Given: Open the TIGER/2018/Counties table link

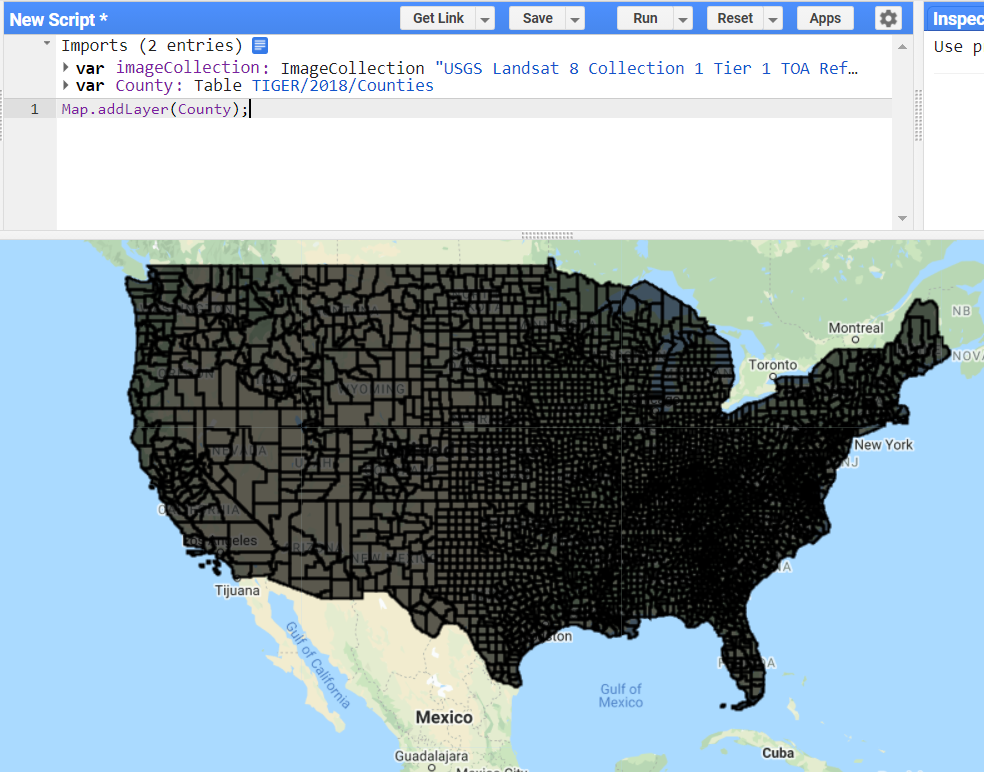Looking at the screenshot, I should coord(343,85).
